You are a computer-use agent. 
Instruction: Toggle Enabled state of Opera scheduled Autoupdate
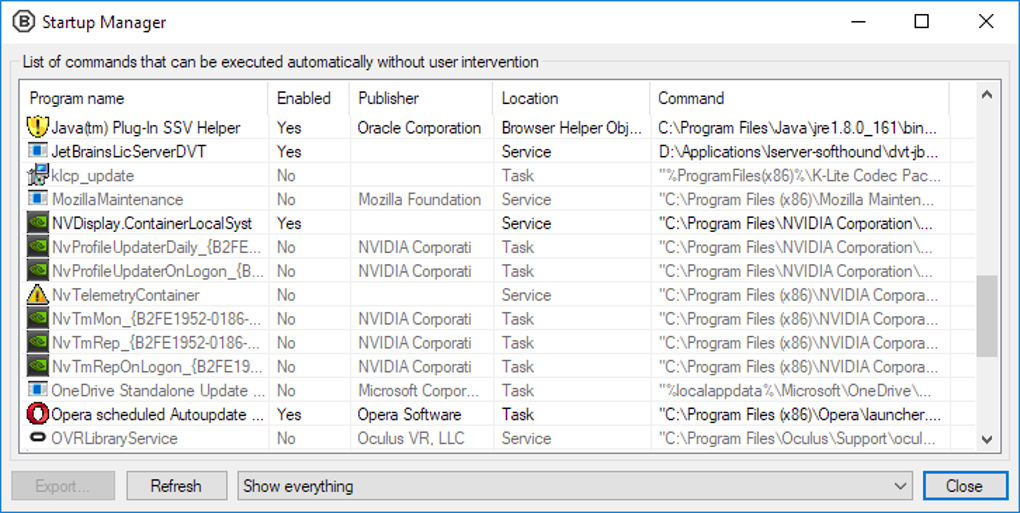[x=289, y=414]
